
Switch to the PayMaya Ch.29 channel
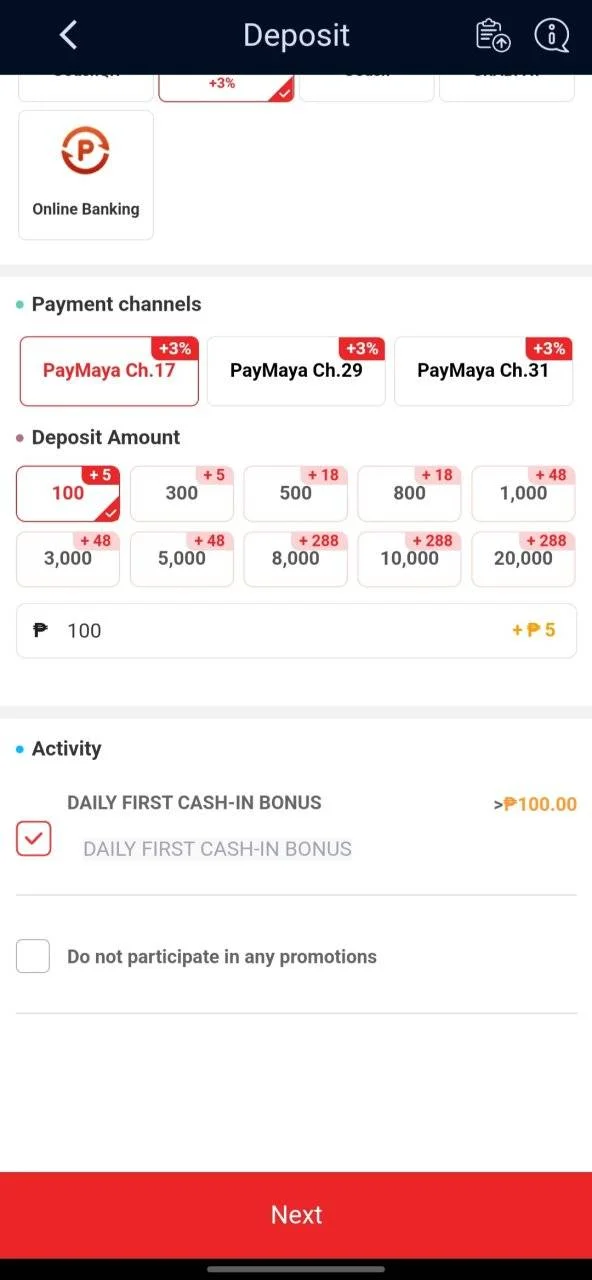pyautogui.click(x=296, y=371)
